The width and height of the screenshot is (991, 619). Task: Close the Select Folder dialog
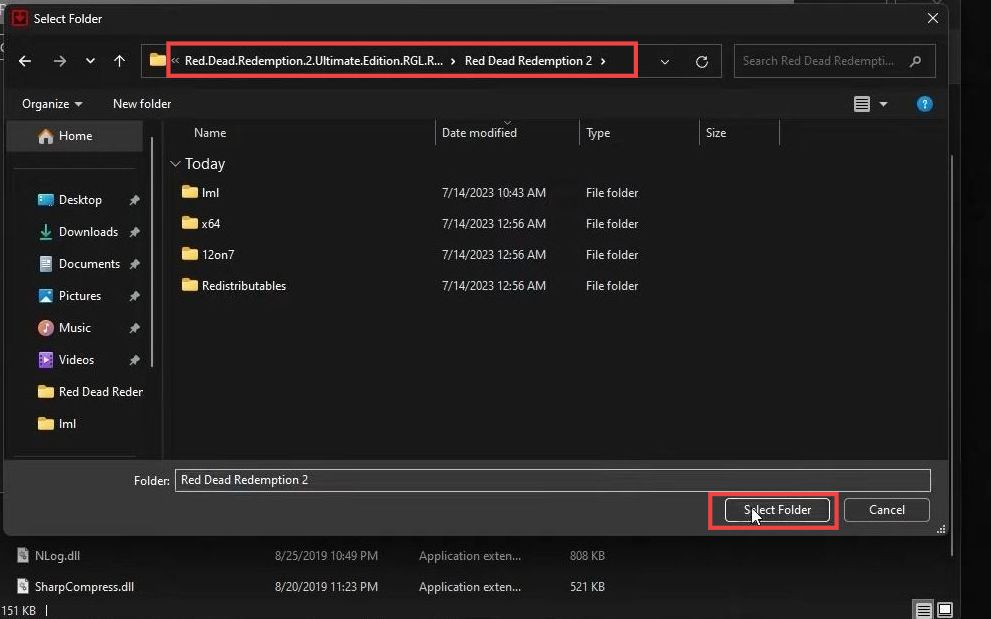(x=933, y=18)
